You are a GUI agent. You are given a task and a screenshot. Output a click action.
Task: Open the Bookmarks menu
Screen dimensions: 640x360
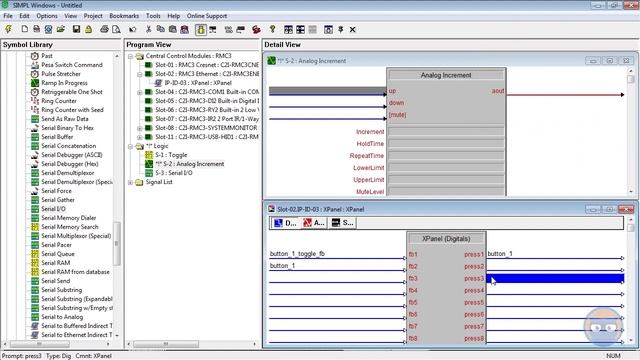coord(124,16)
